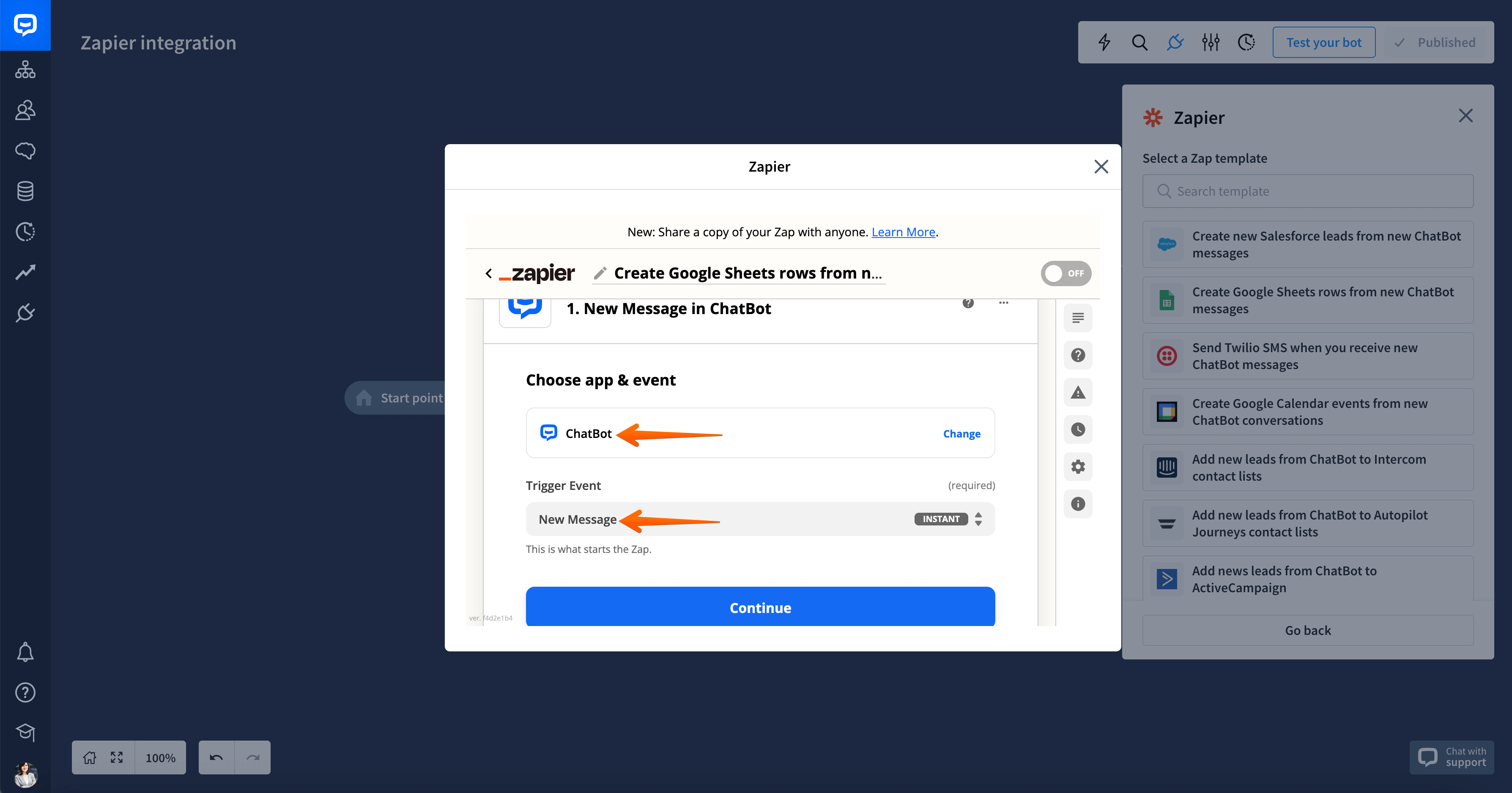Image resolution: width=1512 pixels, height=793 pixels.
Task: Click the redo arrow button
Action: (253, 758)
